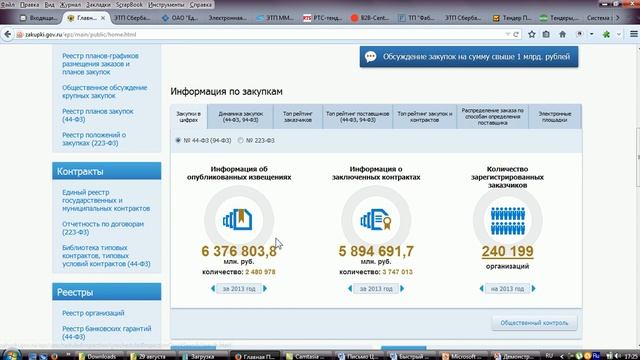Click chat bubble icon in discussion banner
This screenshot has width=640, height=360.
(x=371, y=57)
